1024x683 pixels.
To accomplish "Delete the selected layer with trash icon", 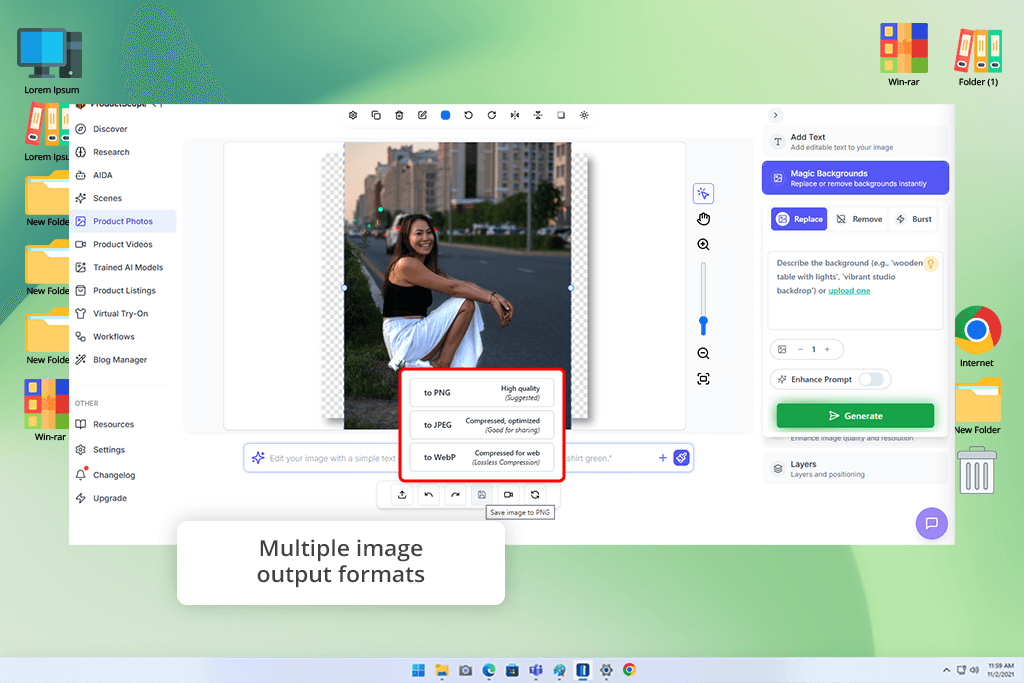I will [x=399, y=115].
